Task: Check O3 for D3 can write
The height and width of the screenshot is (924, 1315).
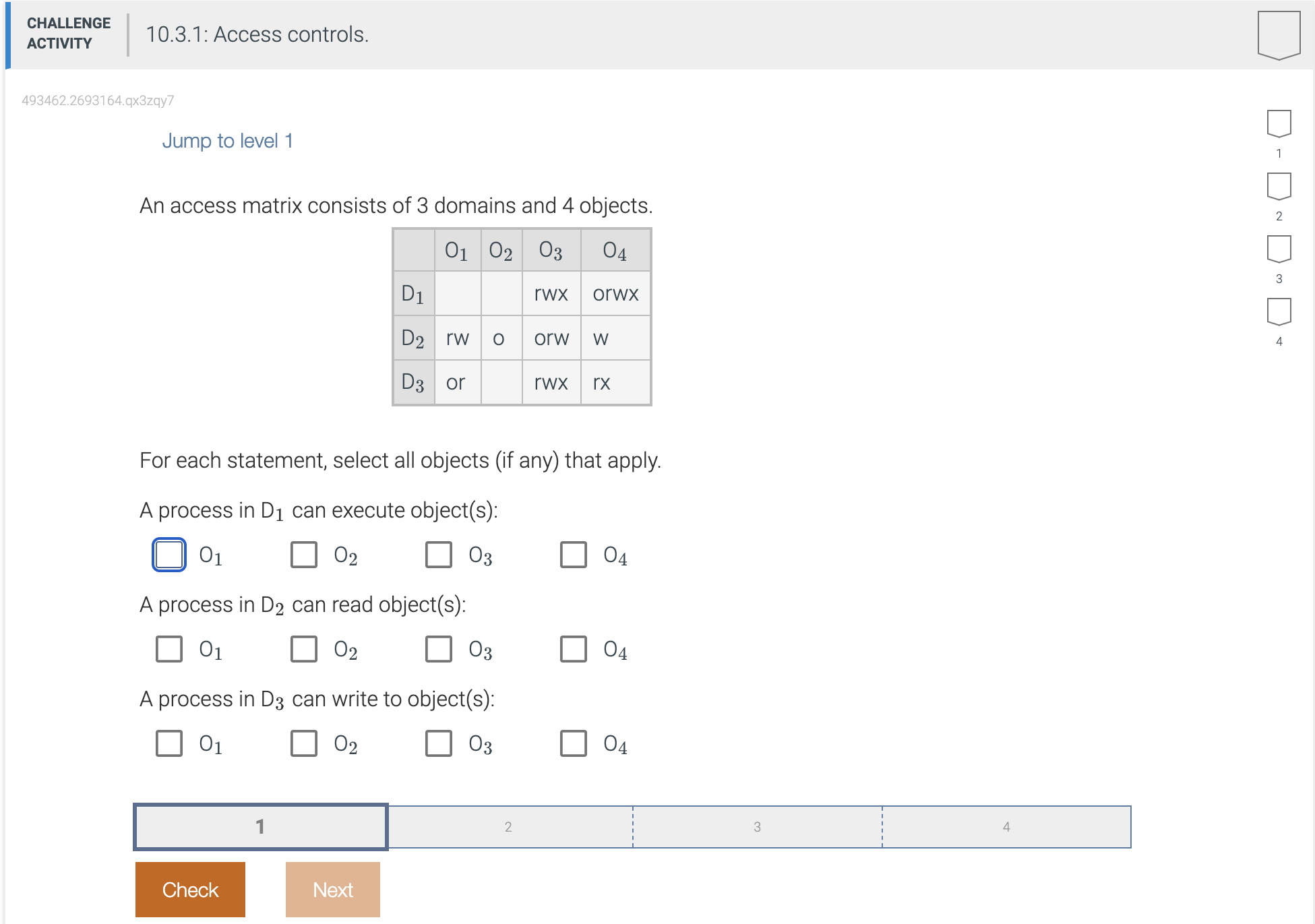Action: click(x=439, y=743)
